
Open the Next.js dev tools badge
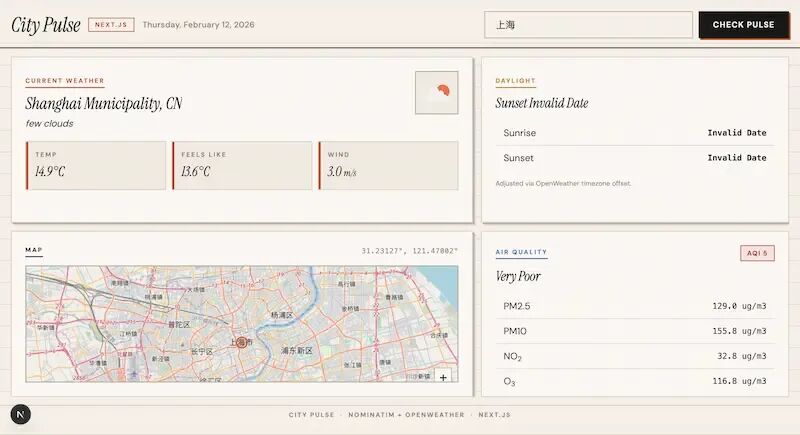(x=20, y=414)
